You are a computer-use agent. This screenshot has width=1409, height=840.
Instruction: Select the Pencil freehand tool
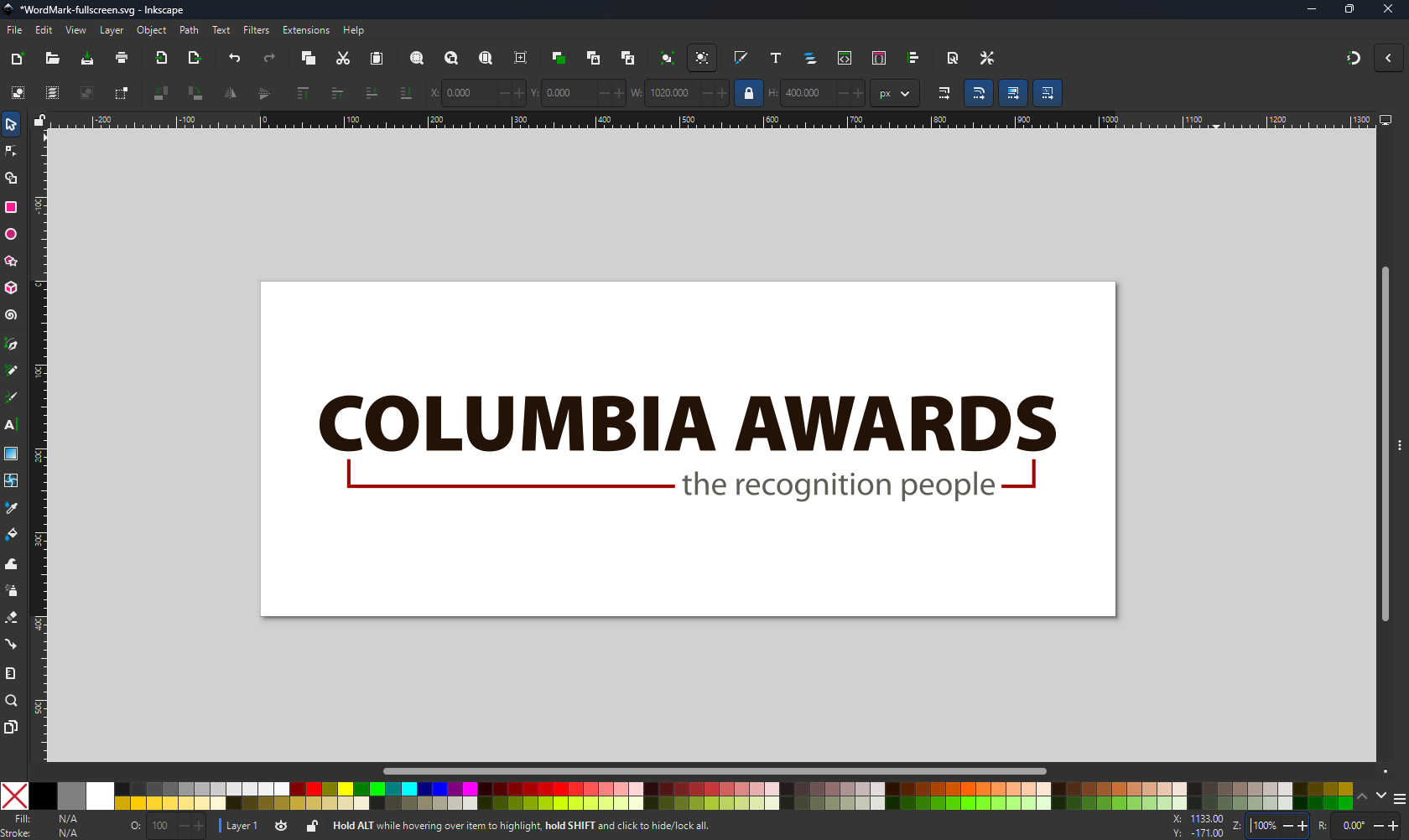[x=11, y=371]
